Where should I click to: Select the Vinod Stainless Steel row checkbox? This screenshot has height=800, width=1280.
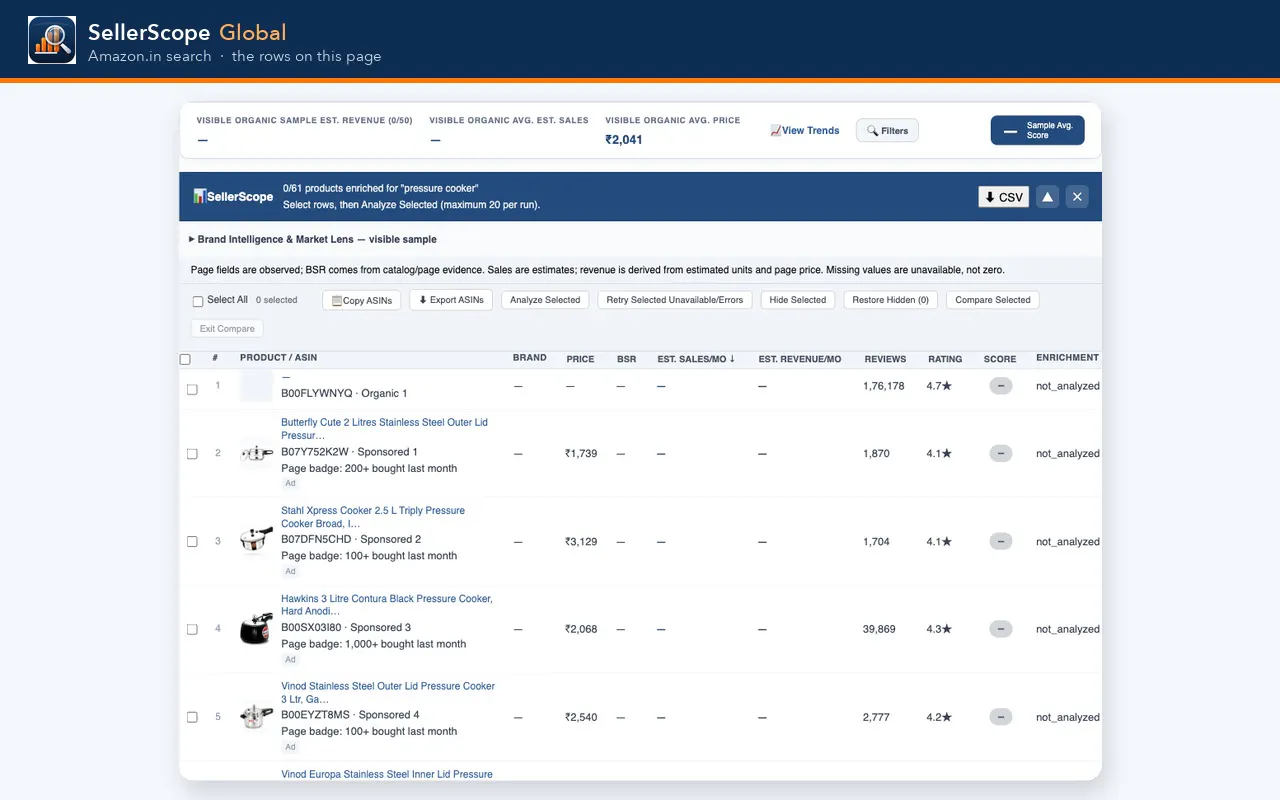point(192,718)
